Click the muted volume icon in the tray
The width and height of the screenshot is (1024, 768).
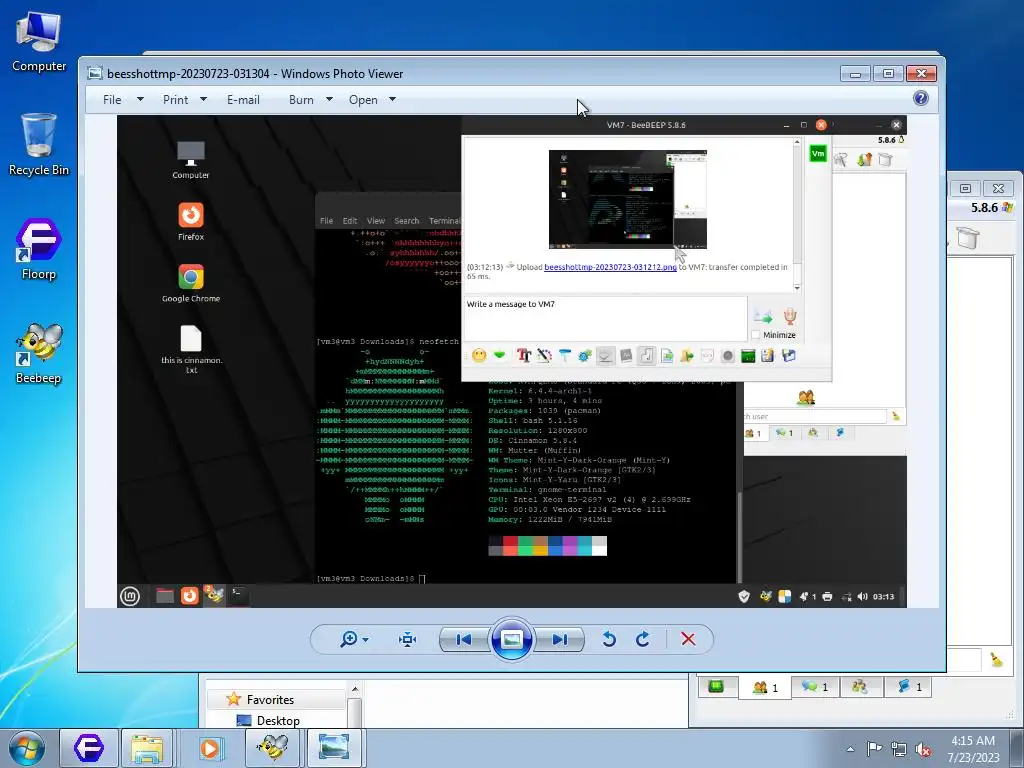coord(923,749)
